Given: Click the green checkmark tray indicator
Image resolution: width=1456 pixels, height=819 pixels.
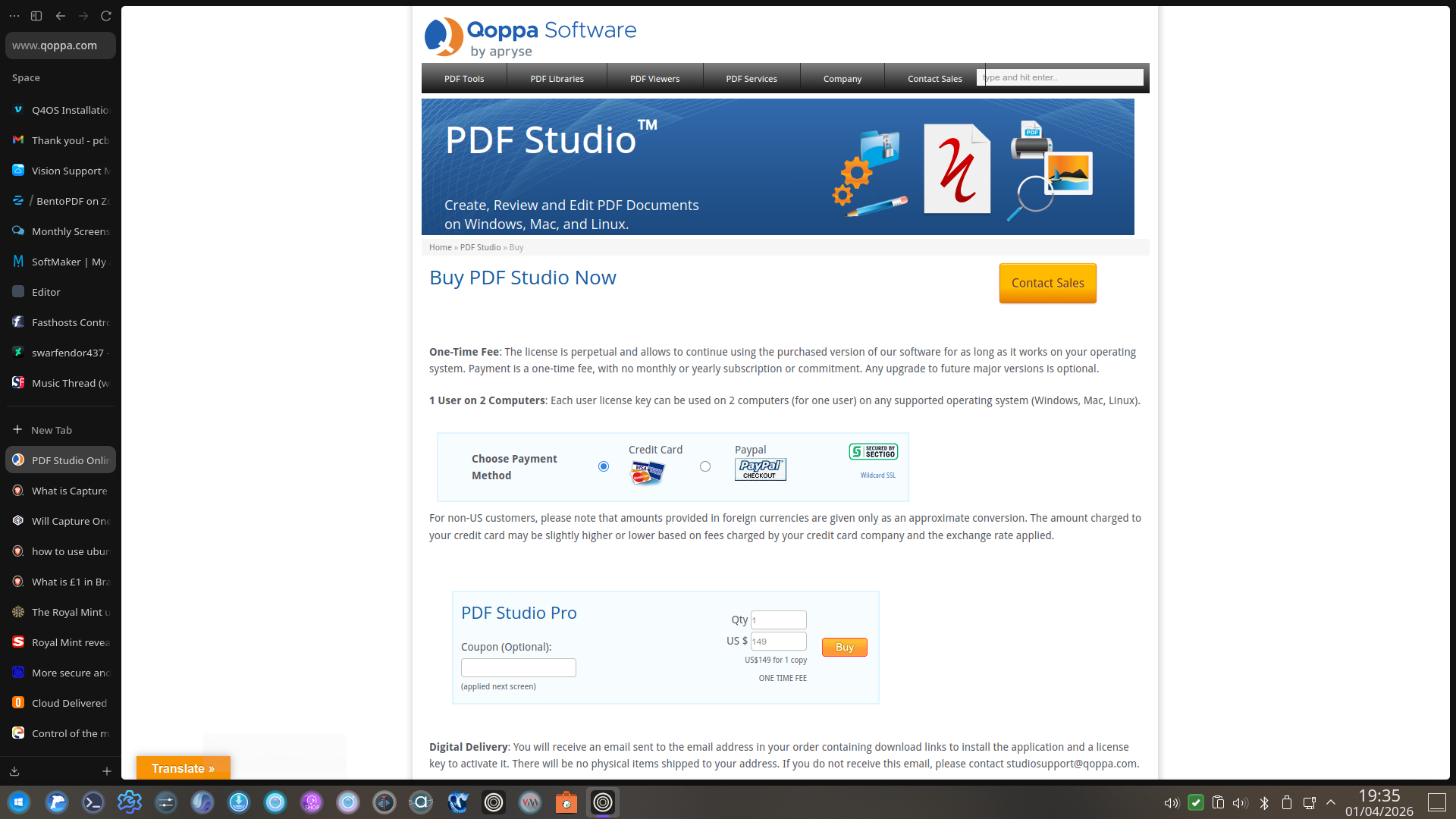Looking at the screenshot, I should [1196, 802].
